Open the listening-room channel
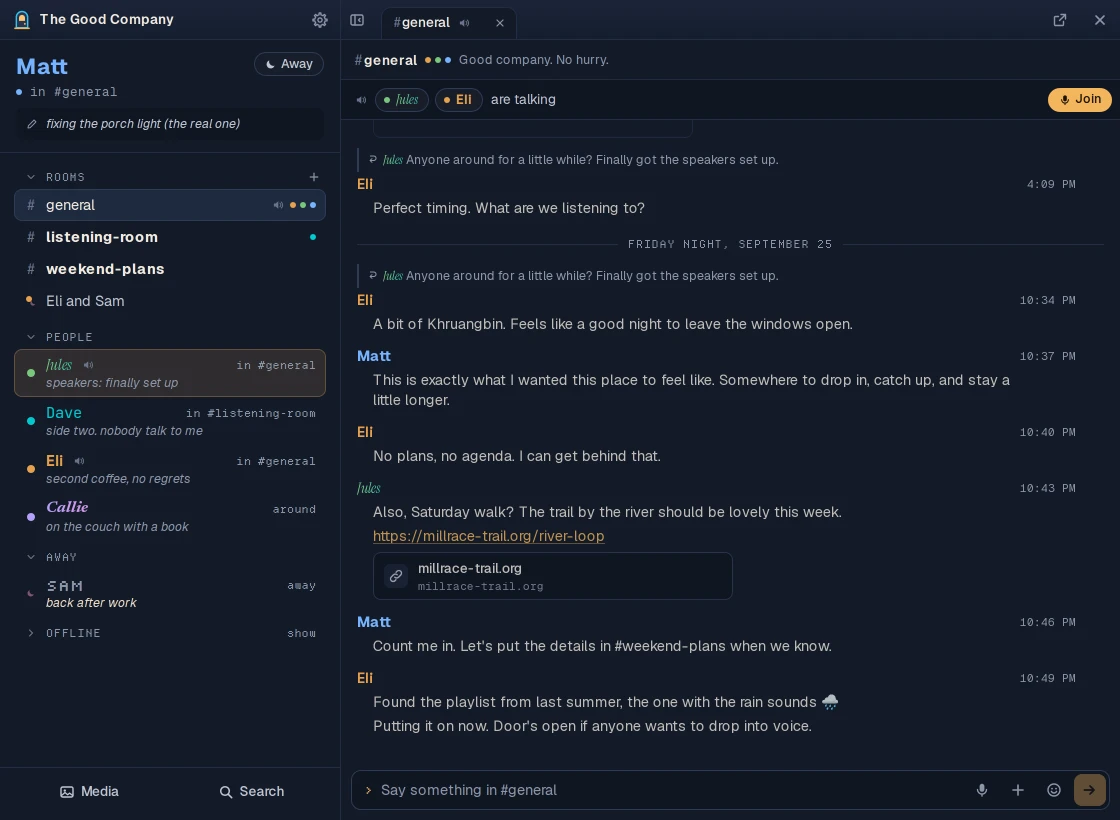 [x=170, y=237]
